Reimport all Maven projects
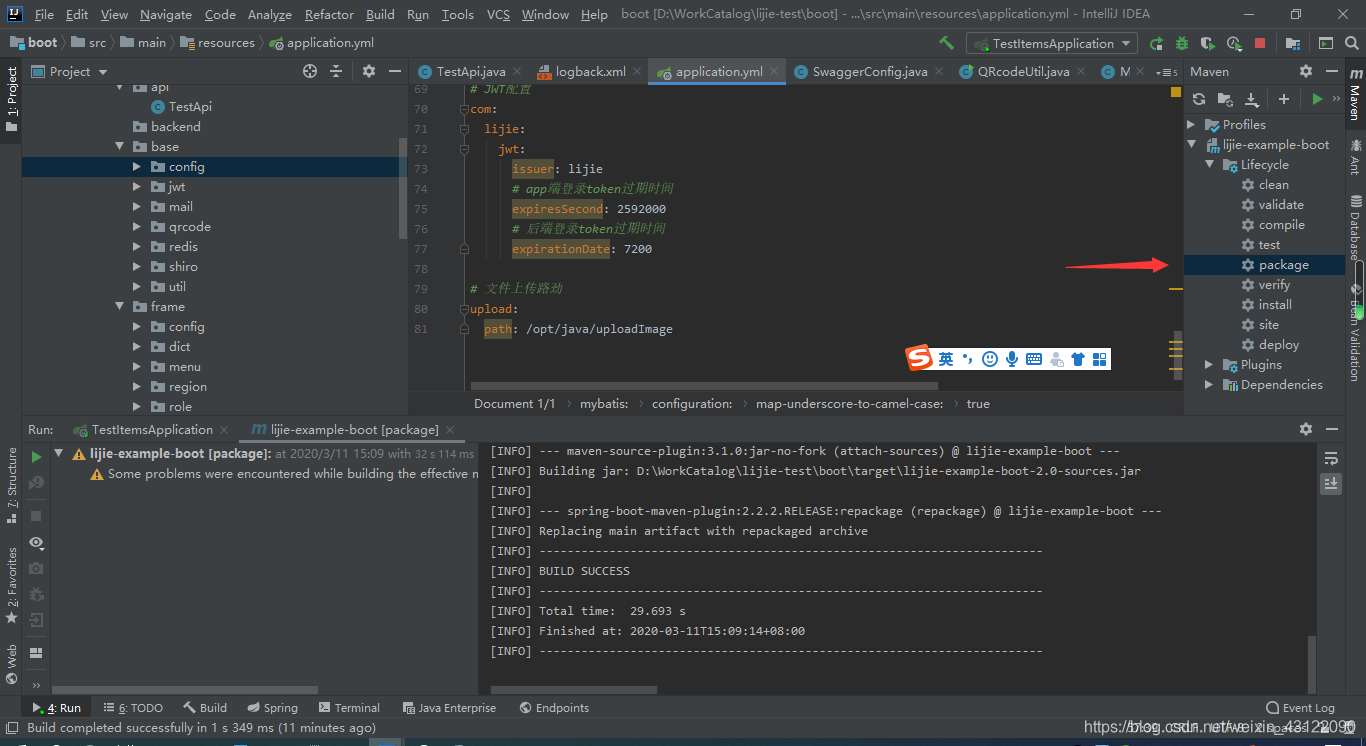 (1199, 99)
